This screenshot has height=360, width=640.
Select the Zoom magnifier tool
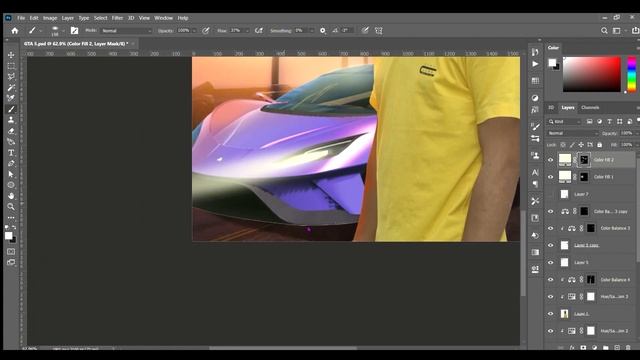[11, 207]
